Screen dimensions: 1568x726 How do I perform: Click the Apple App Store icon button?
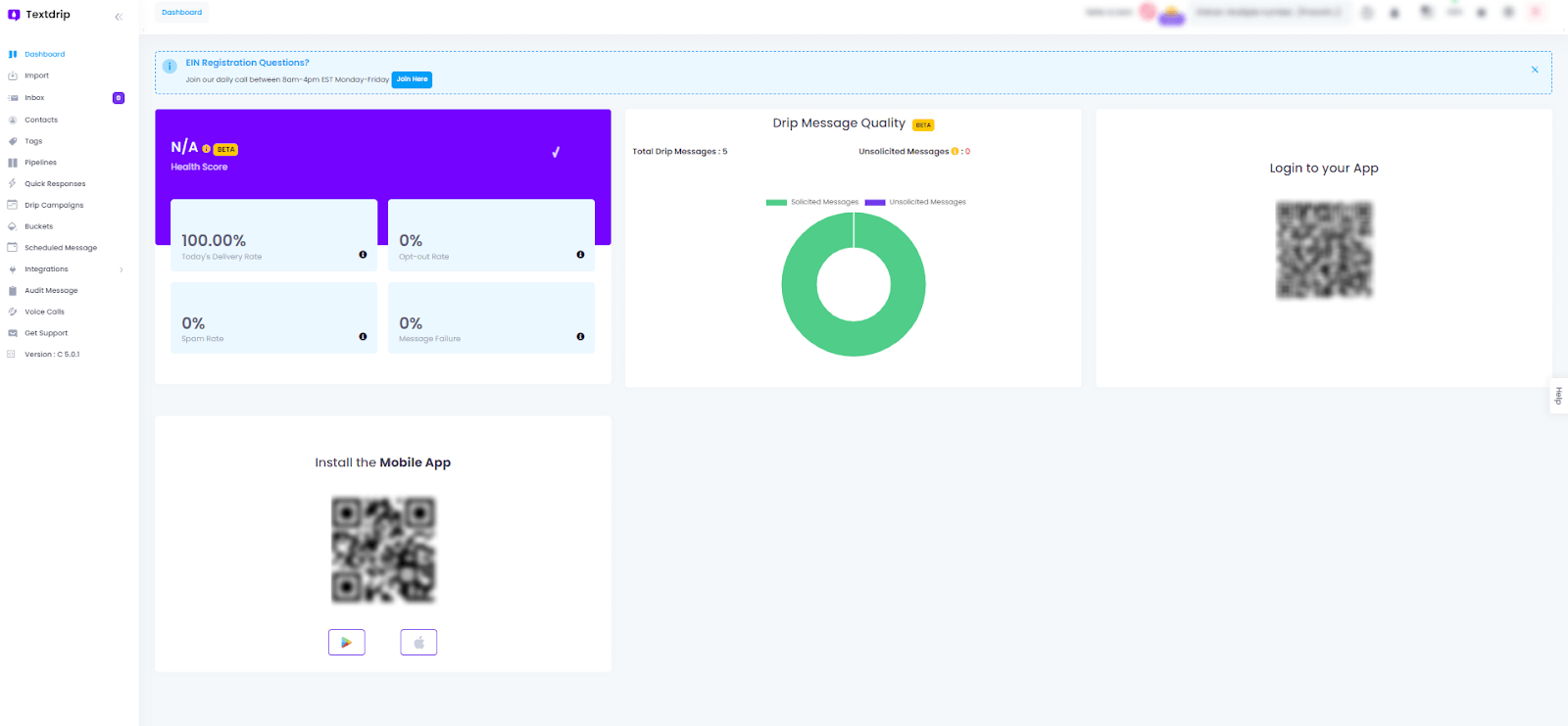click(x=418, y=643)
